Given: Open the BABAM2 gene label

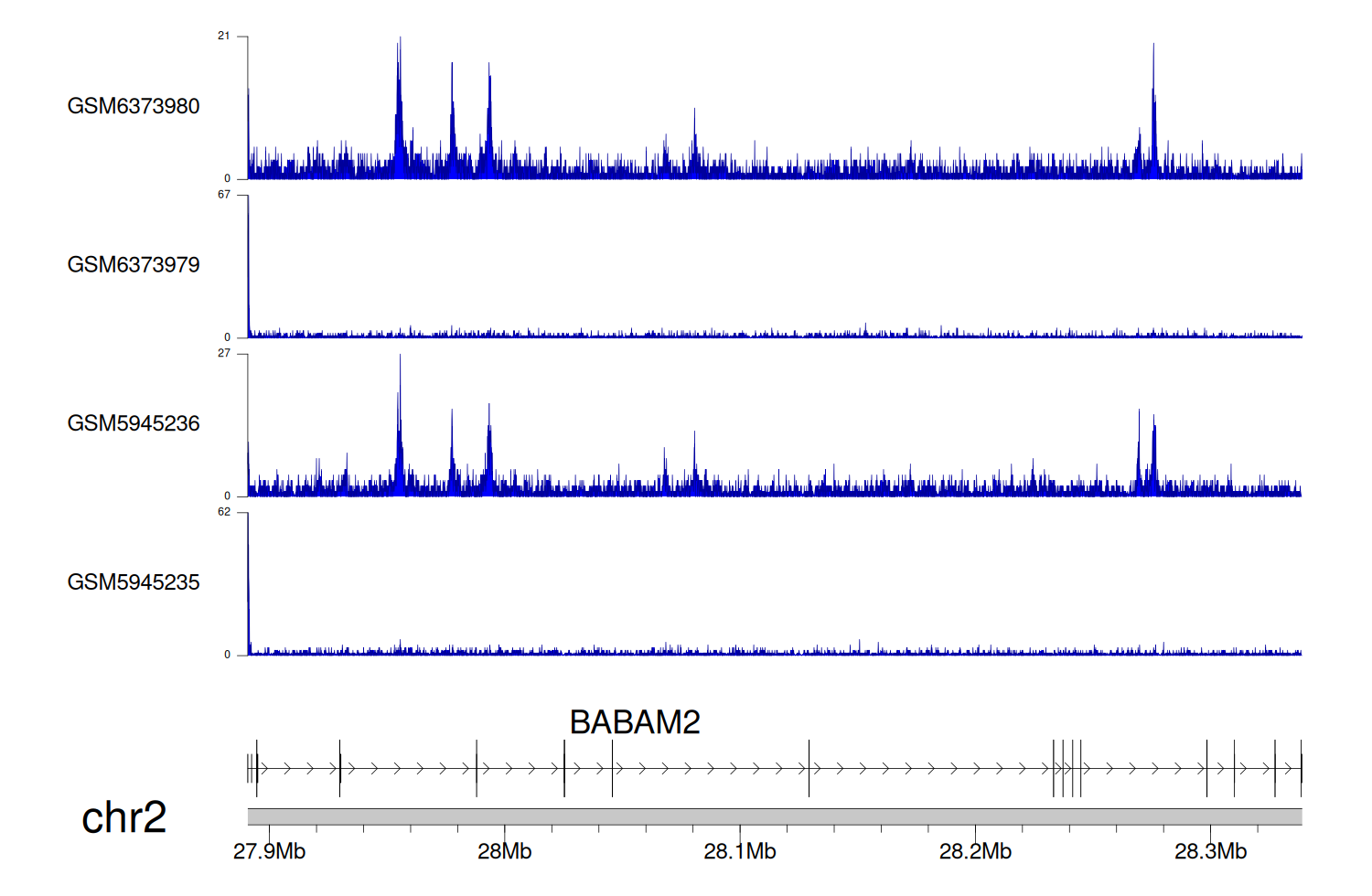Looking at the screenshot, I should [x=634, y=722].
